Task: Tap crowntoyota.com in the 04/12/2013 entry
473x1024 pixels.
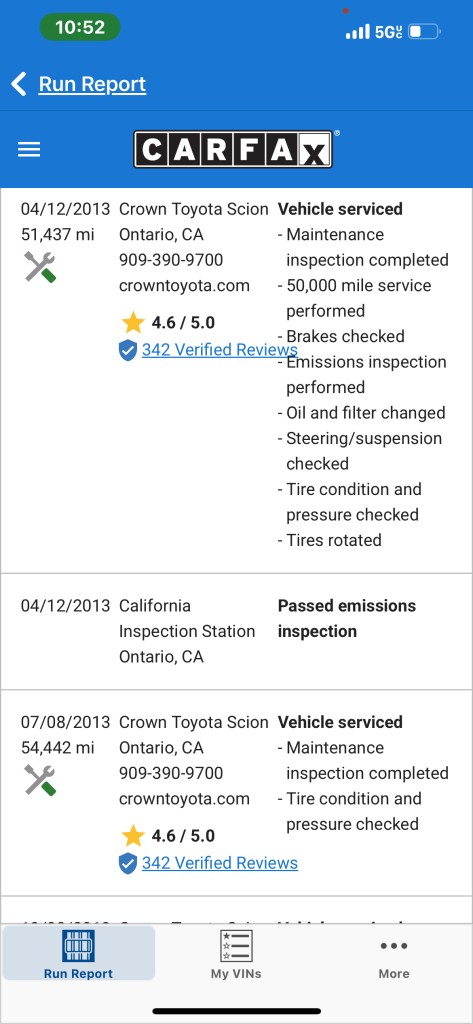Action: pyautogui.click(x=184, y=285)
